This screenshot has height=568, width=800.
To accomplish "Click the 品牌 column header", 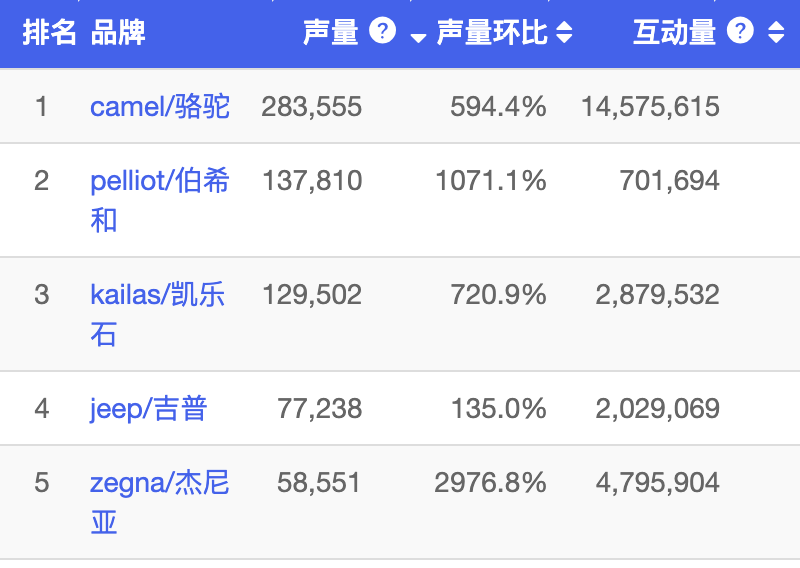I will (x=118, y=33).
